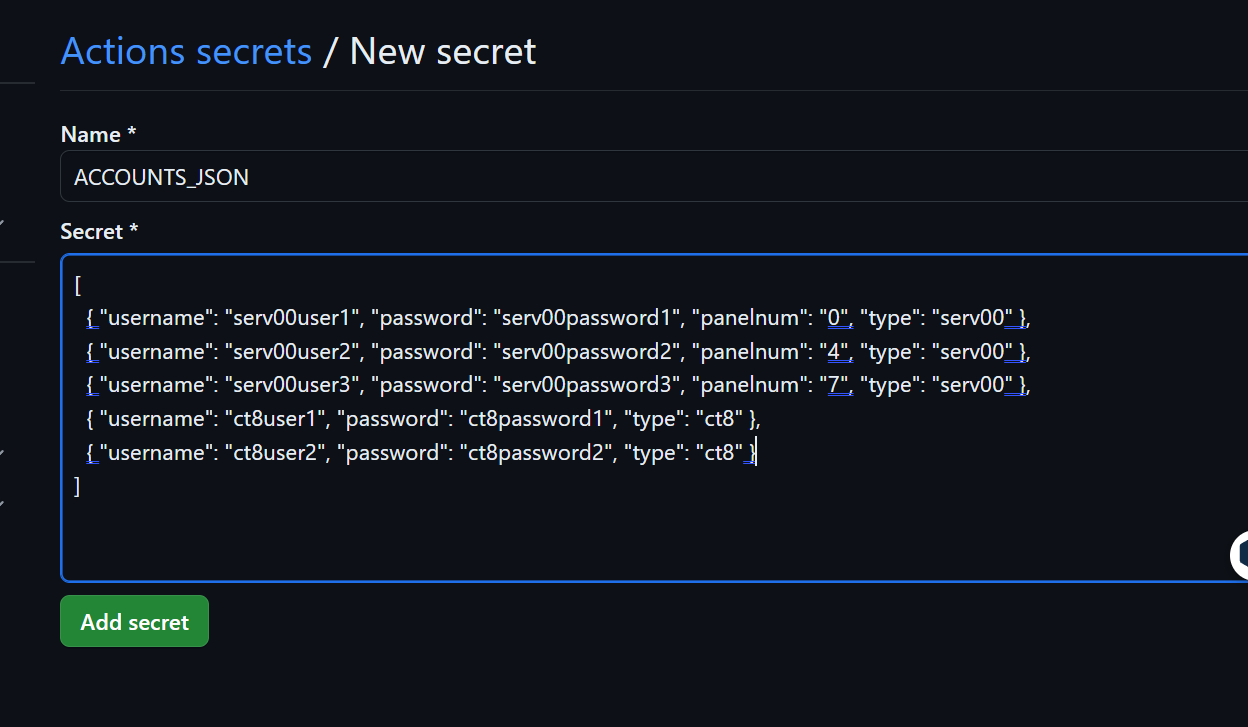Screen dimensions: 1248x727
Task: Open the Actions secrets breadcrumb link
Action: coord(186,51)
